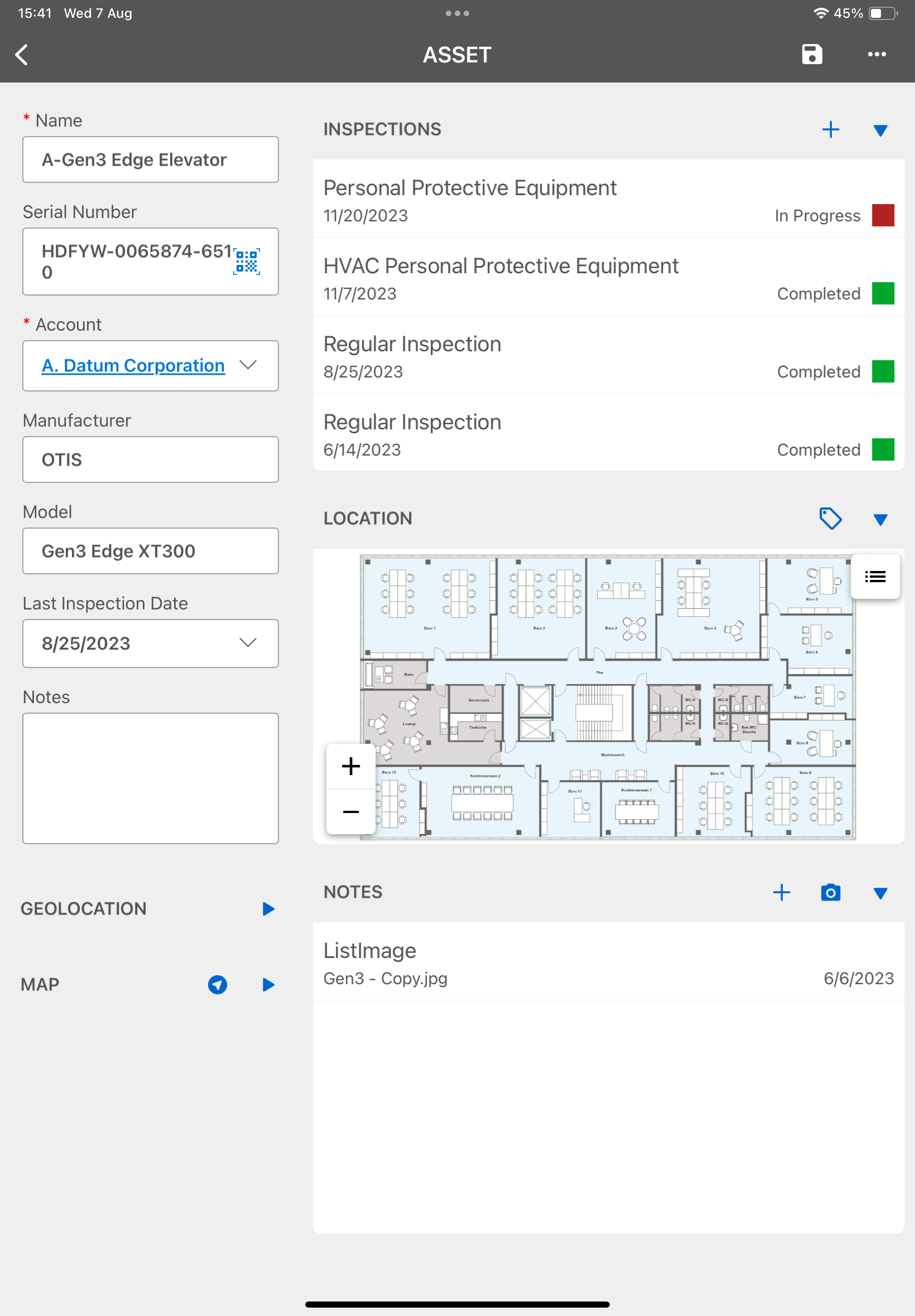
Task: Zoom in on the floor plan
Action: click(350, 766)
